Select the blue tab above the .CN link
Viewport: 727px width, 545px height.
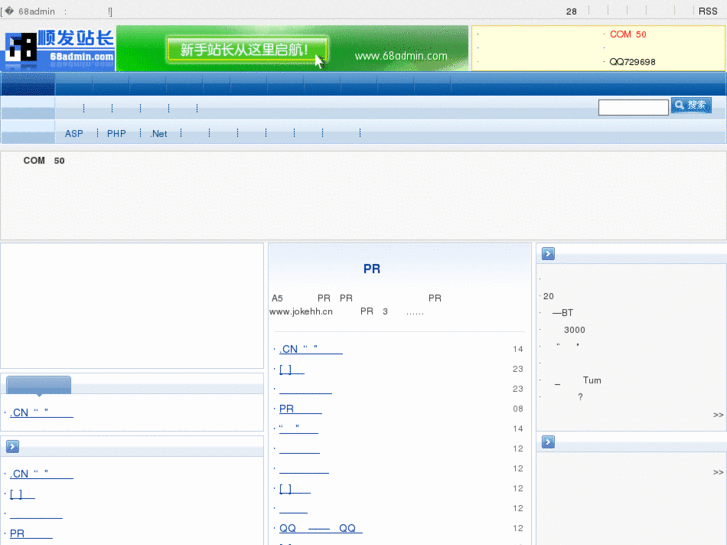38,385
